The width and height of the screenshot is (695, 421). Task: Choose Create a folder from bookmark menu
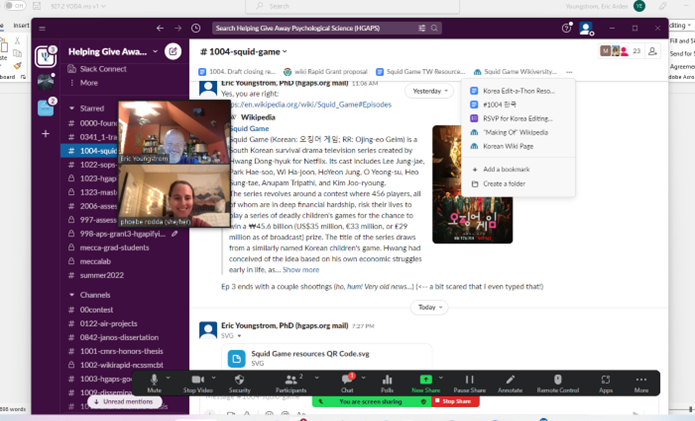point(506,184)
